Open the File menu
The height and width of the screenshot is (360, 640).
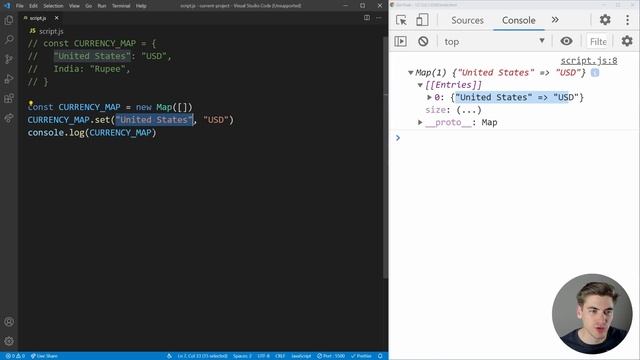click(x=20, y=6)
